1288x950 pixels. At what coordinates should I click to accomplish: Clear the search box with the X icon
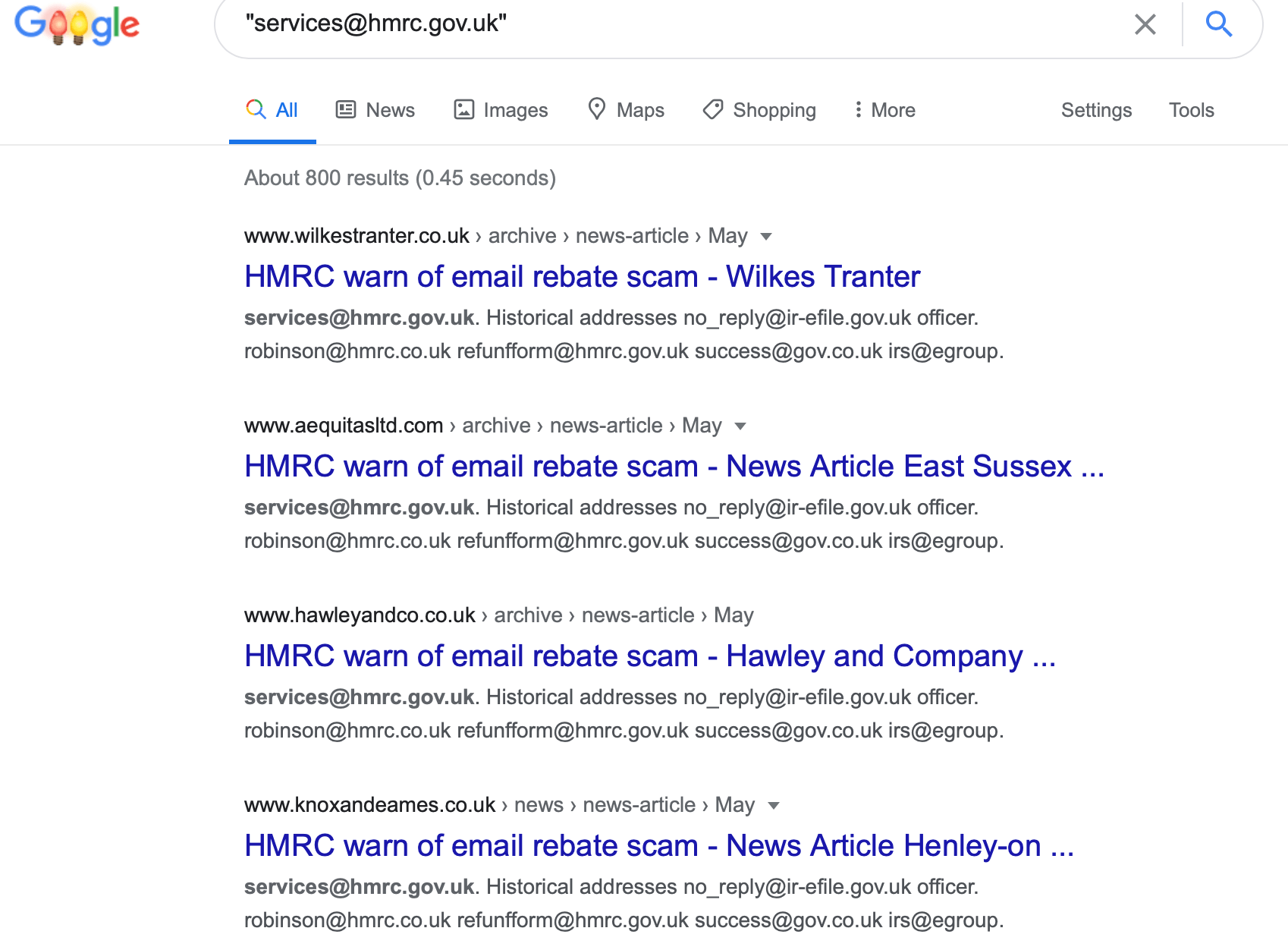coord(1145,24)
